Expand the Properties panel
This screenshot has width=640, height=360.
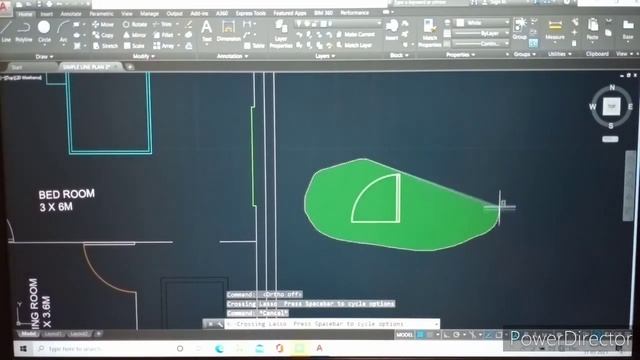[461, 54]
